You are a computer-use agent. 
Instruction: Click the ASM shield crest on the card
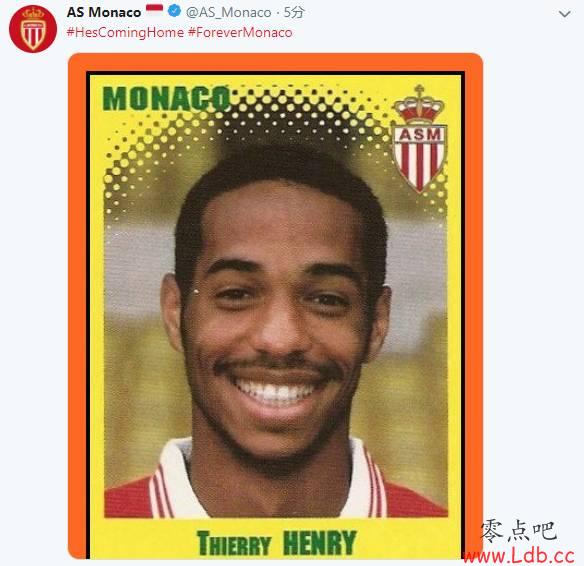(419, 158)
